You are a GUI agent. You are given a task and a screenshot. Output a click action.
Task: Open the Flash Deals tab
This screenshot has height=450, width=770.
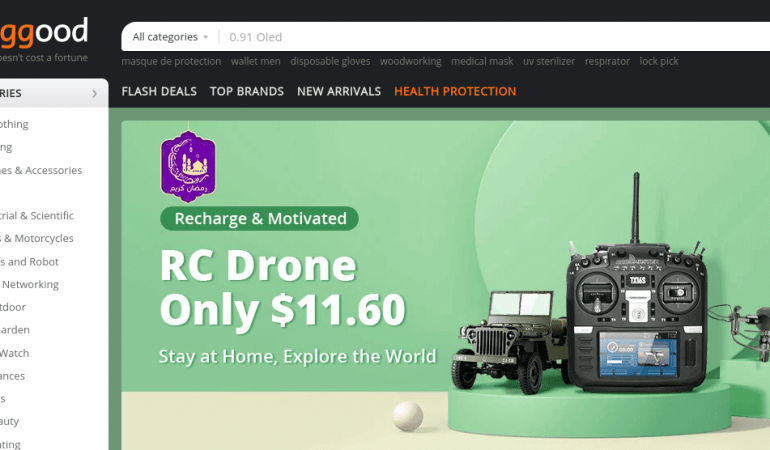159,91
